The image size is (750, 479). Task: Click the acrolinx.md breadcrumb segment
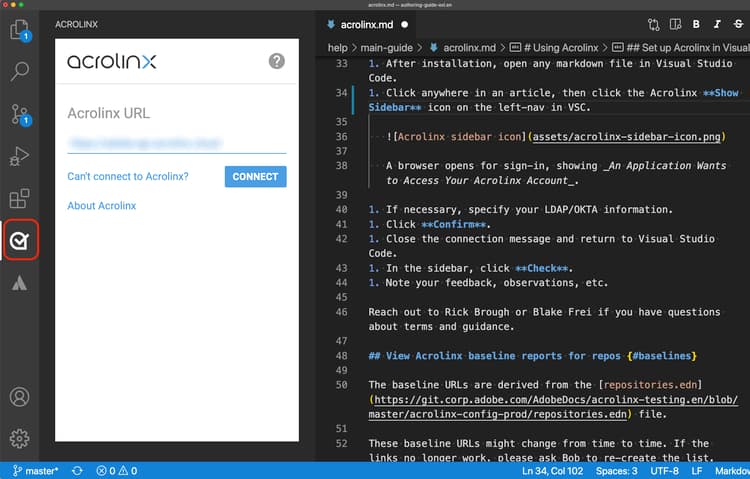pos(463,48)
